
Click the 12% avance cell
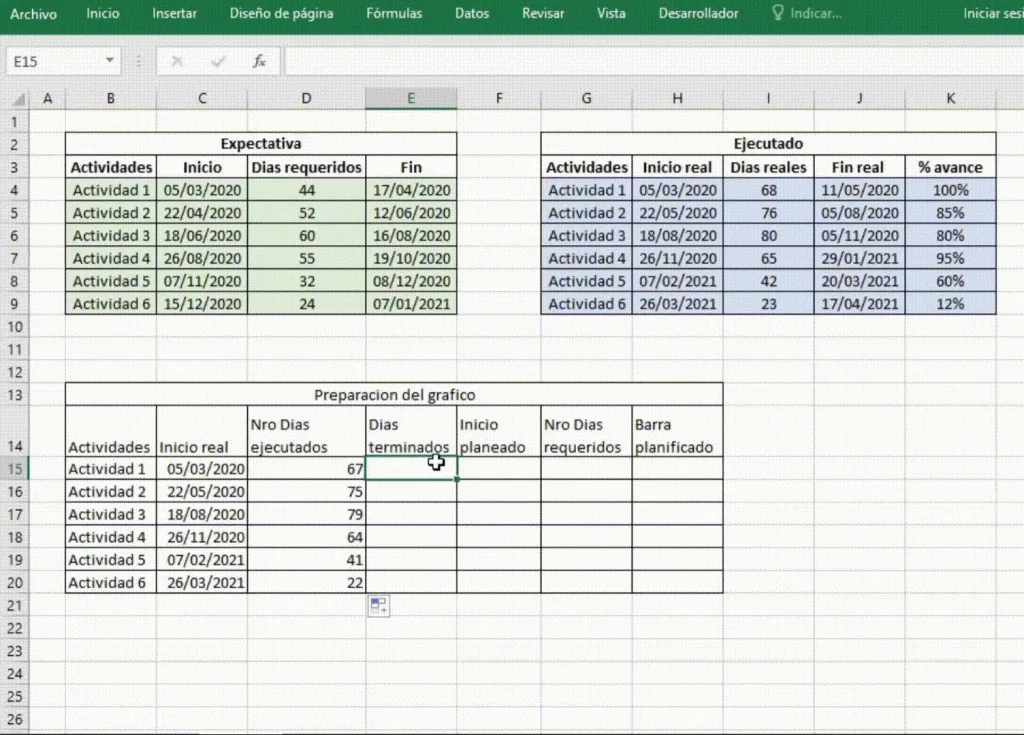pos(950,304)
